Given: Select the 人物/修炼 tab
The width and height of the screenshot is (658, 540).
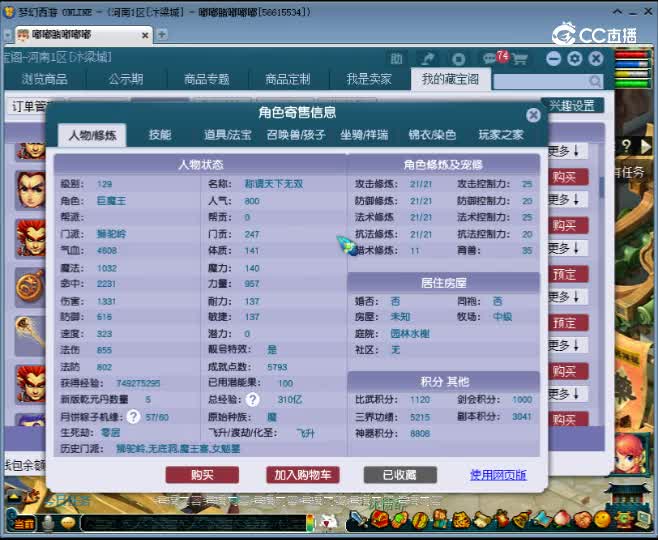Looking at the screenshot, I should [x=92, y=135].
